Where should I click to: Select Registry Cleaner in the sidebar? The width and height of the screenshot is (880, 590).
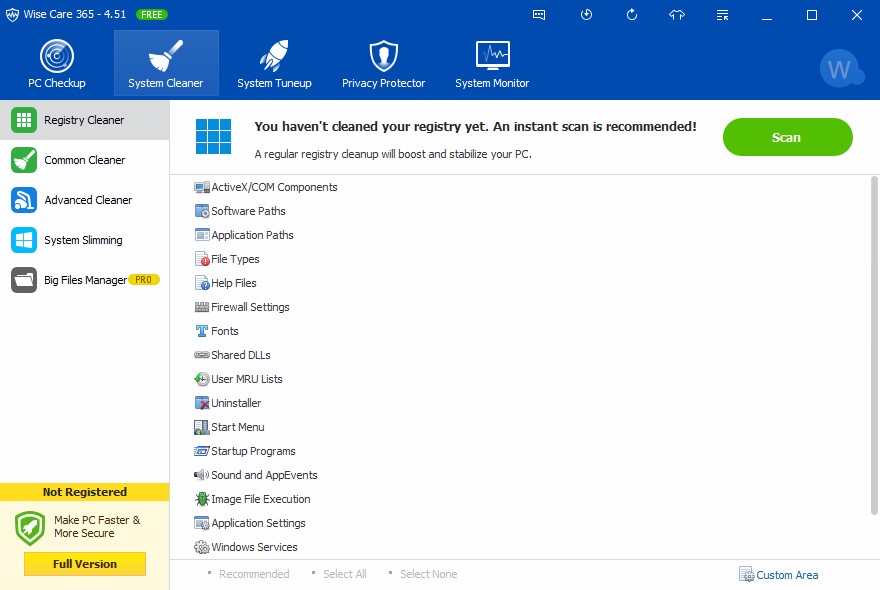click(x=84, y=120)
